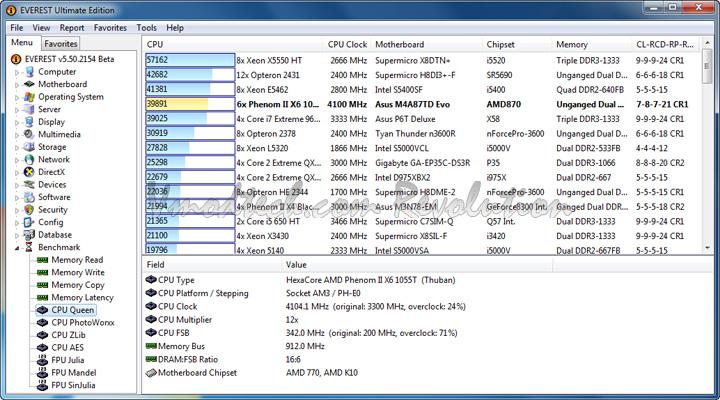
Task: Open the File menu
Action: click(17, 28)
